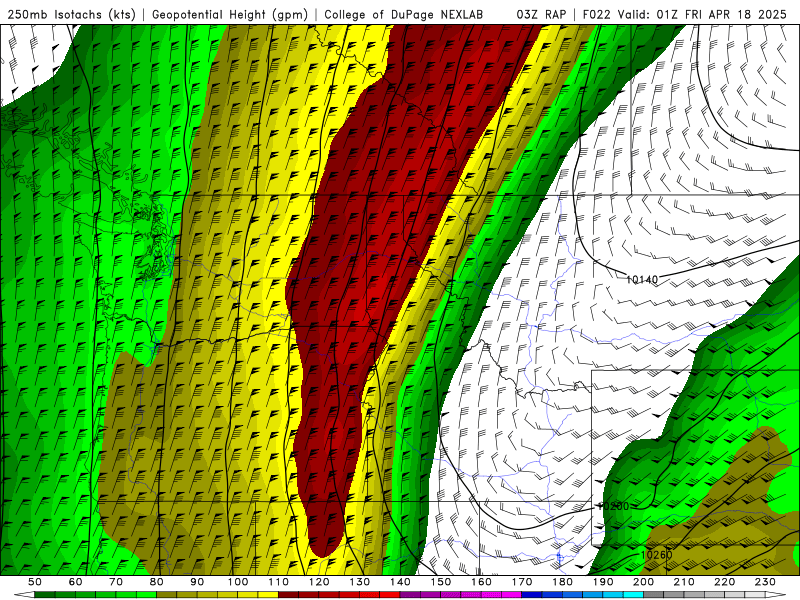Click the dark maroon swatch under 110

coord(289,595)
